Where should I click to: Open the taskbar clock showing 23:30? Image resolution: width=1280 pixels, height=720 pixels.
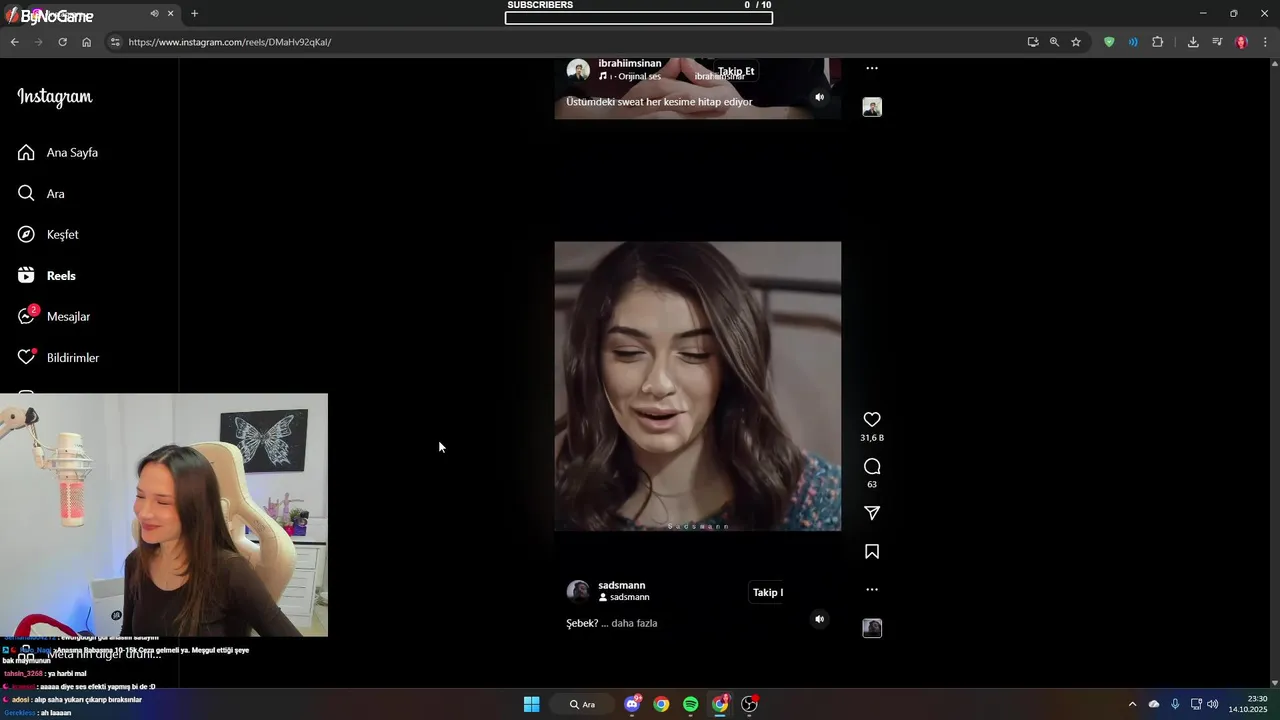click(x=1249, y=704)
